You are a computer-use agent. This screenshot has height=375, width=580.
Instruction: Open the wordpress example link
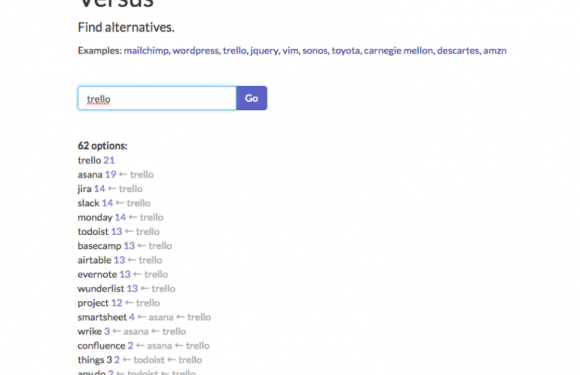pyautogui.click(x=195, y=51)
